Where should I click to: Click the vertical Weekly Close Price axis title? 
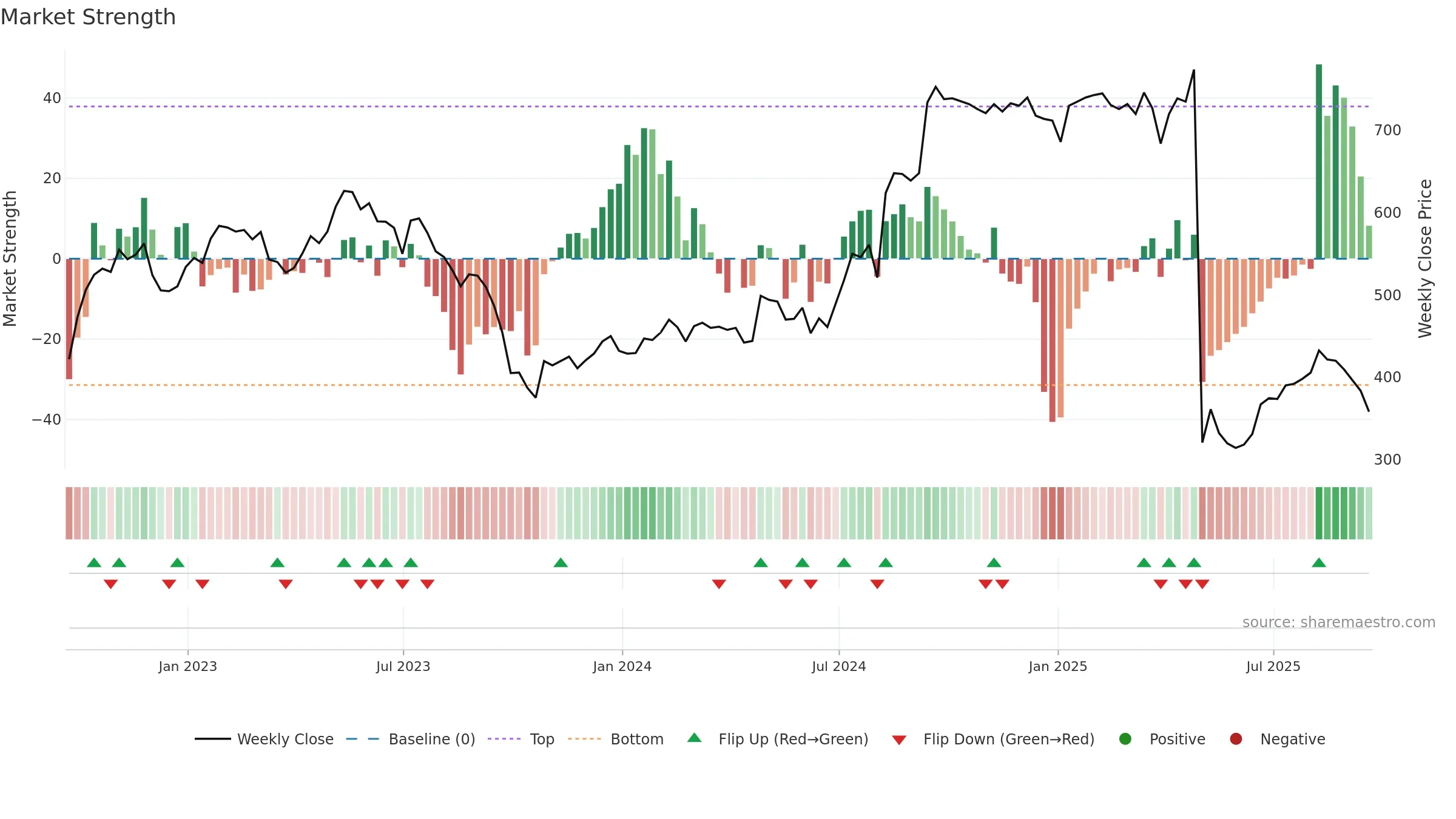(1425, 258)
